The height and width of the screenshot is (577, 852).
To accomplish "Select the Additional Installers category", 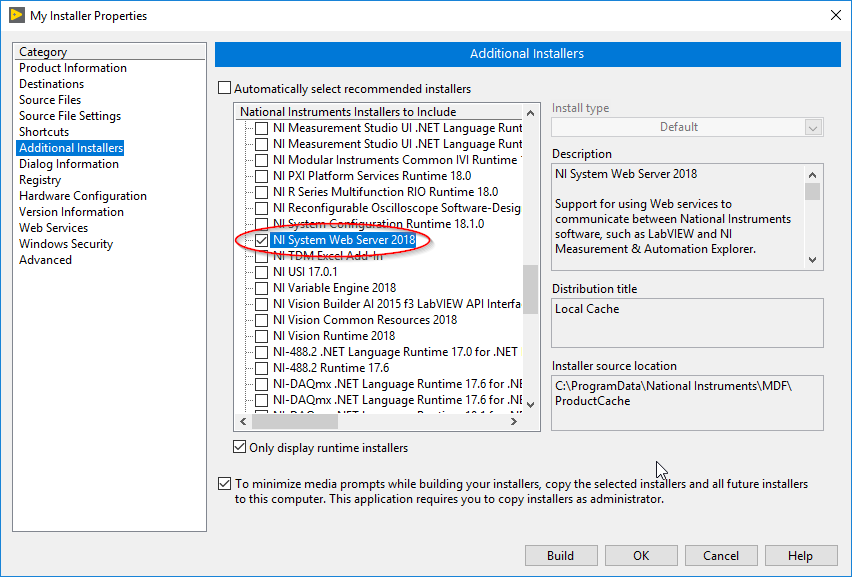I will [71, 148].
